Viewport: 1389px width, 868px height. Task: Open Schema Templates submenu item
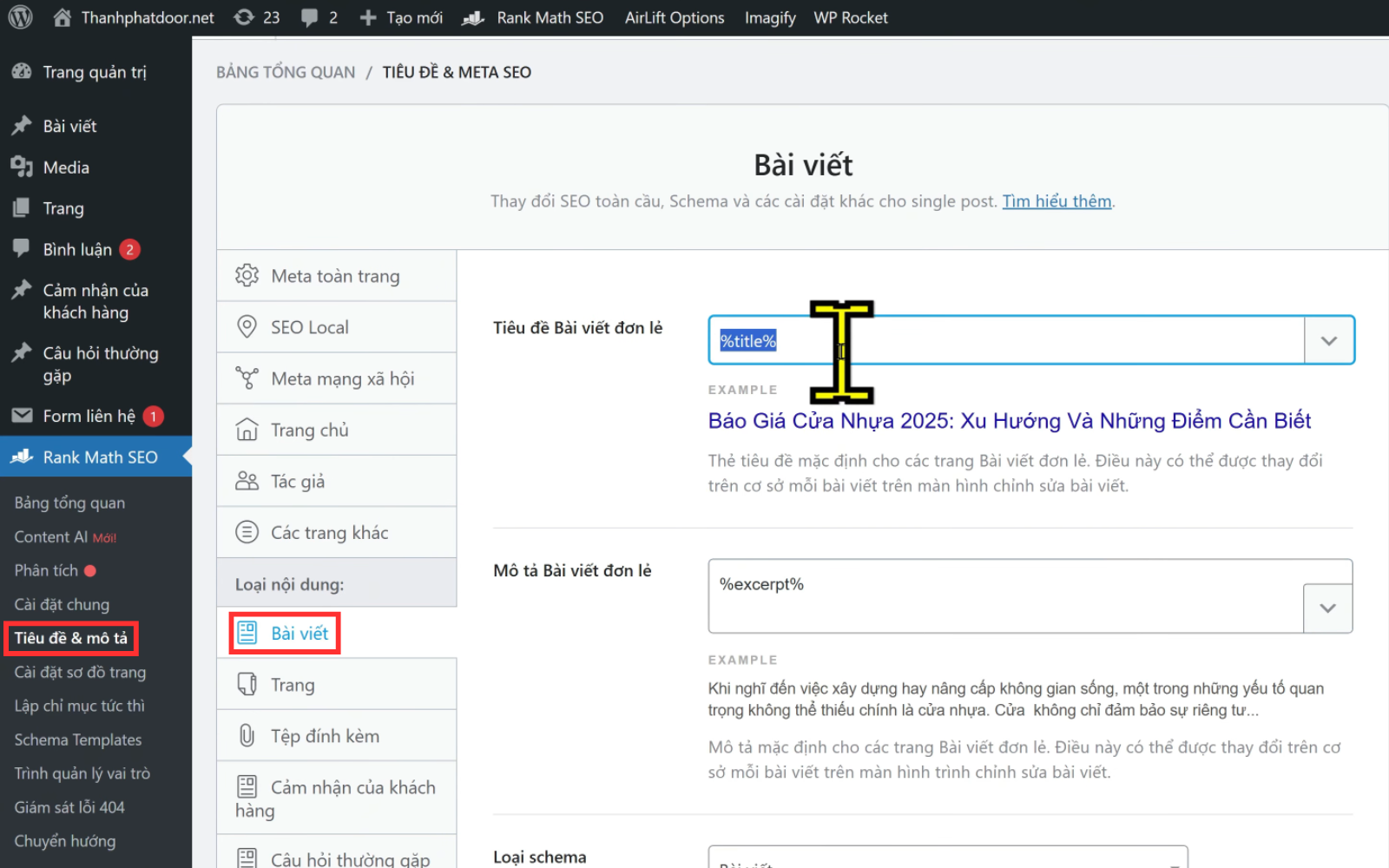pos(77,740)
